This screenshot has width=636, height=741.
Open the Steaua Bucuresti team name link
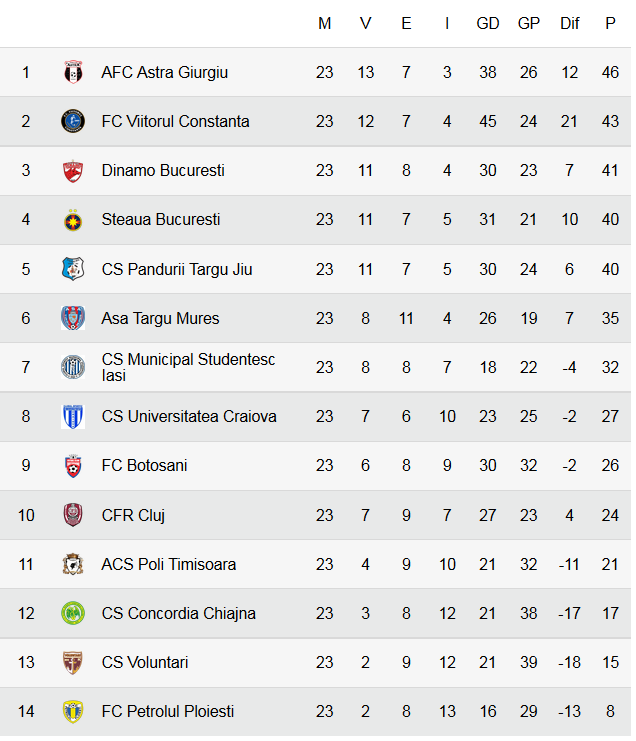coord(161,219)
